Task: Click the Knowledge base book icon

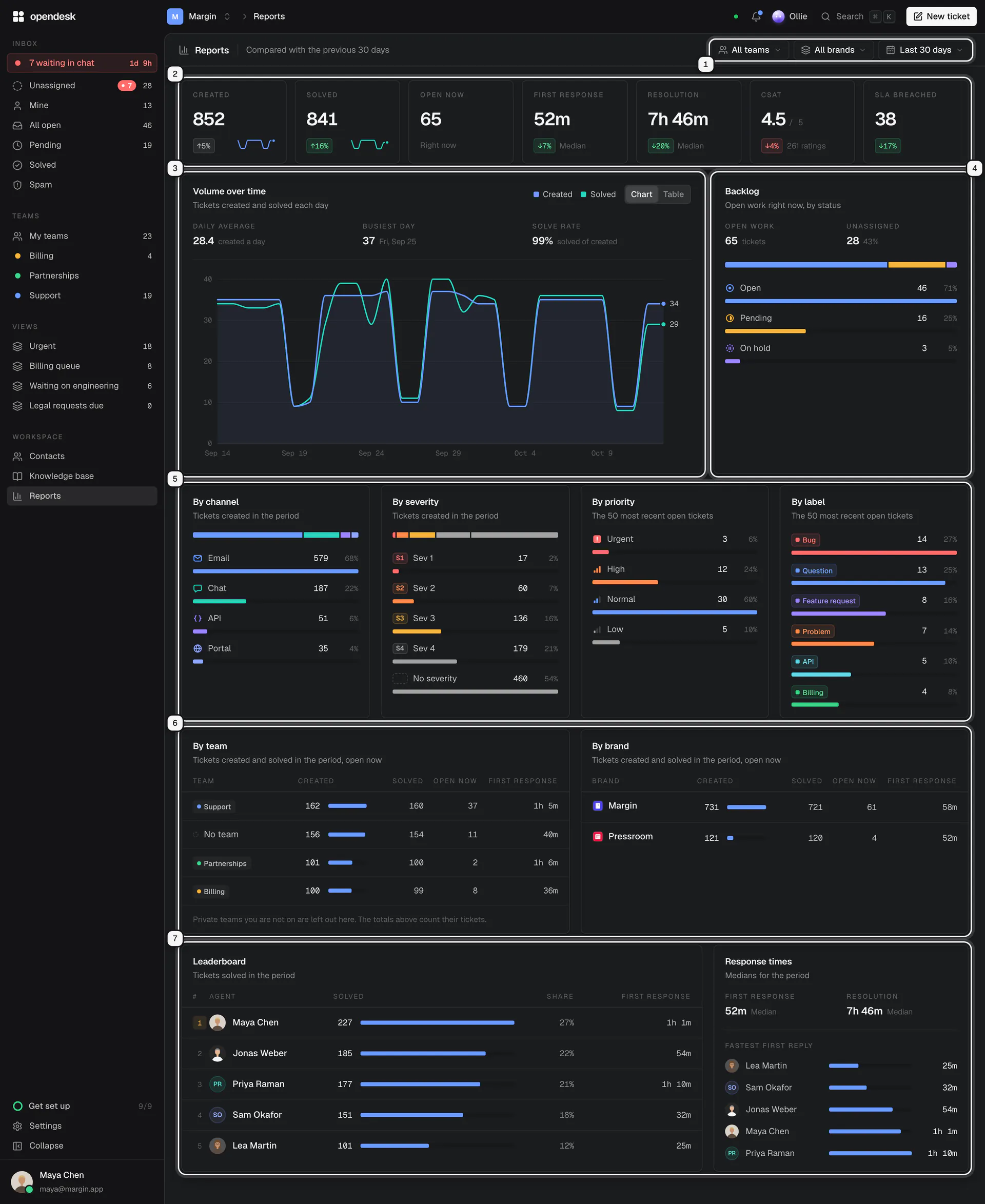Action: (17, 476)
